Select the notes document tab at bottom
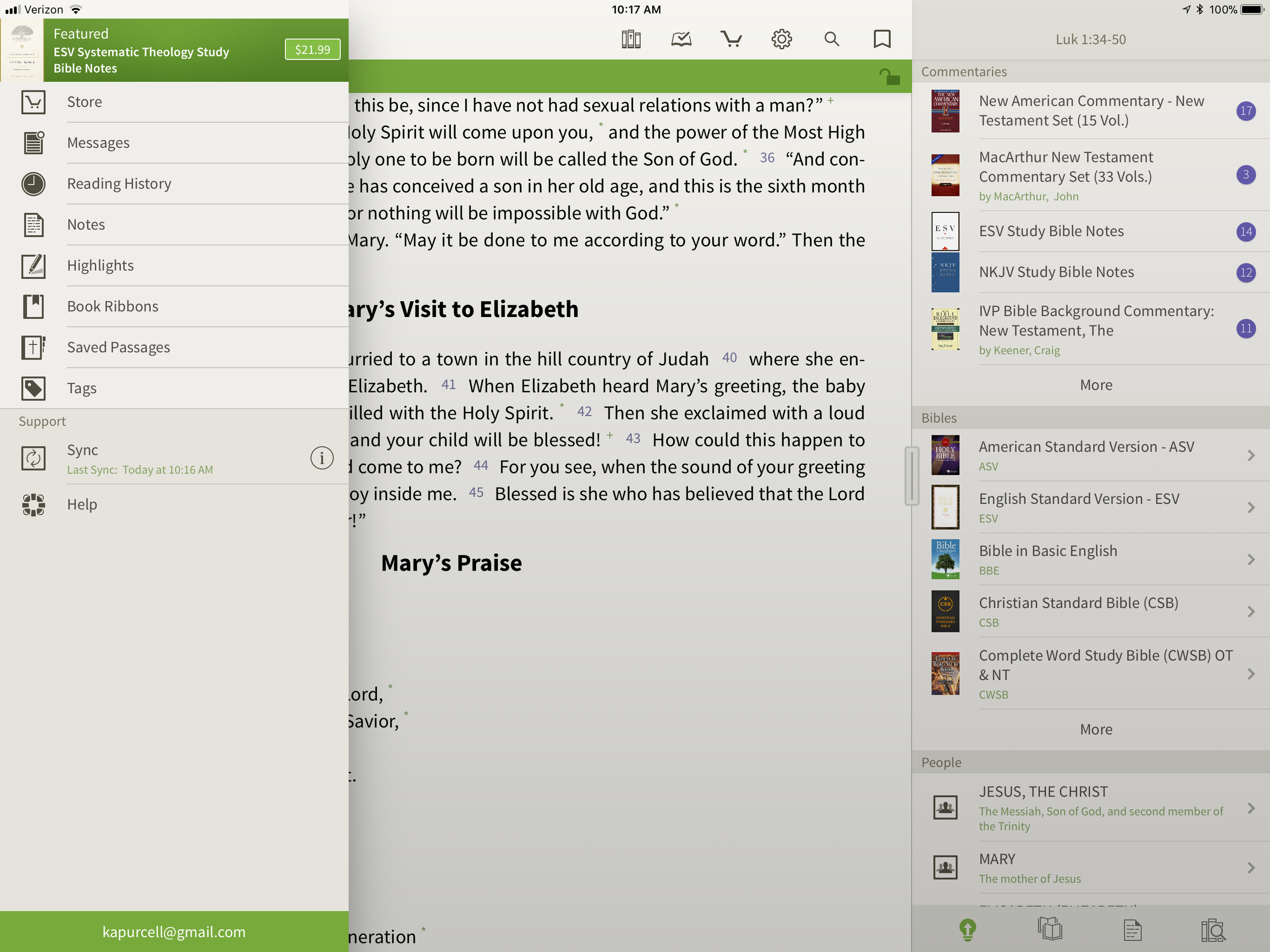Screen dimensions: 1270x952 (1132, 930)
